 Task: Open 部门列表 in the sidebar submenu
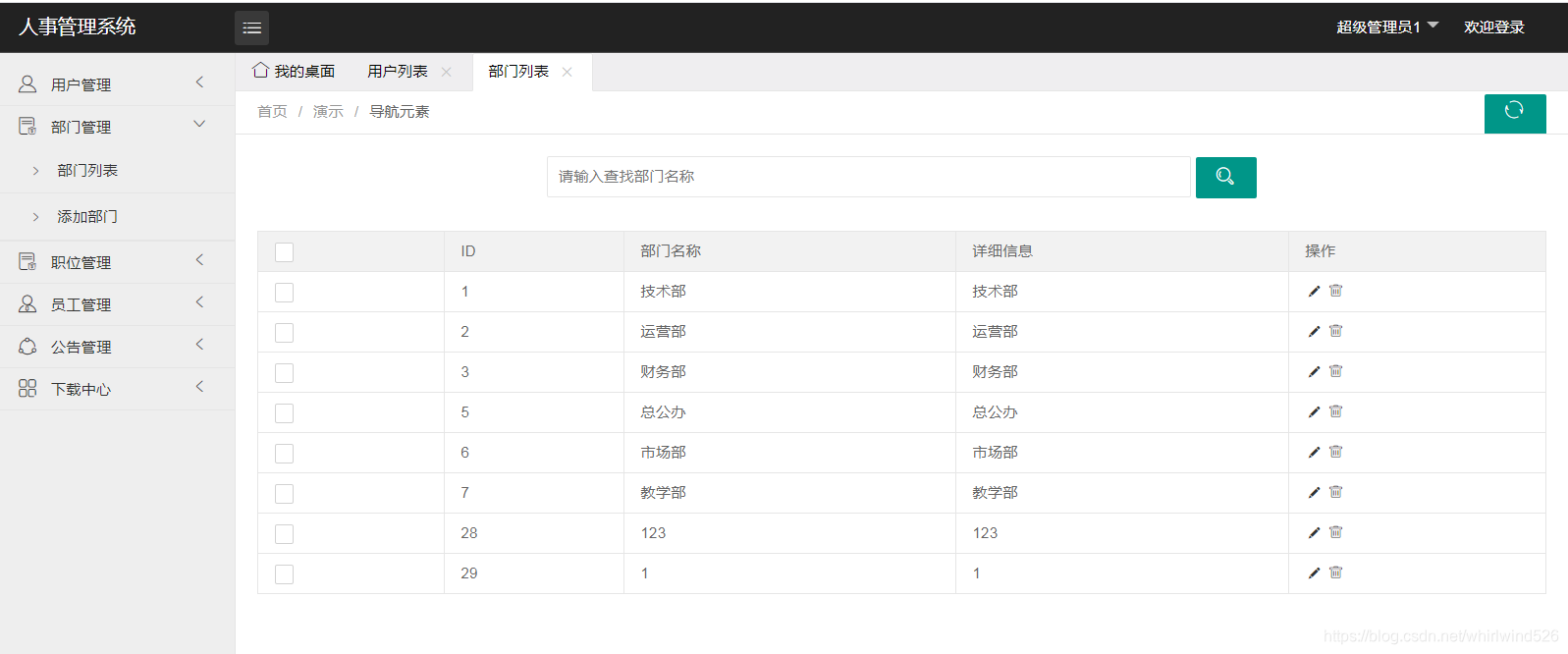tap(87, 171)
